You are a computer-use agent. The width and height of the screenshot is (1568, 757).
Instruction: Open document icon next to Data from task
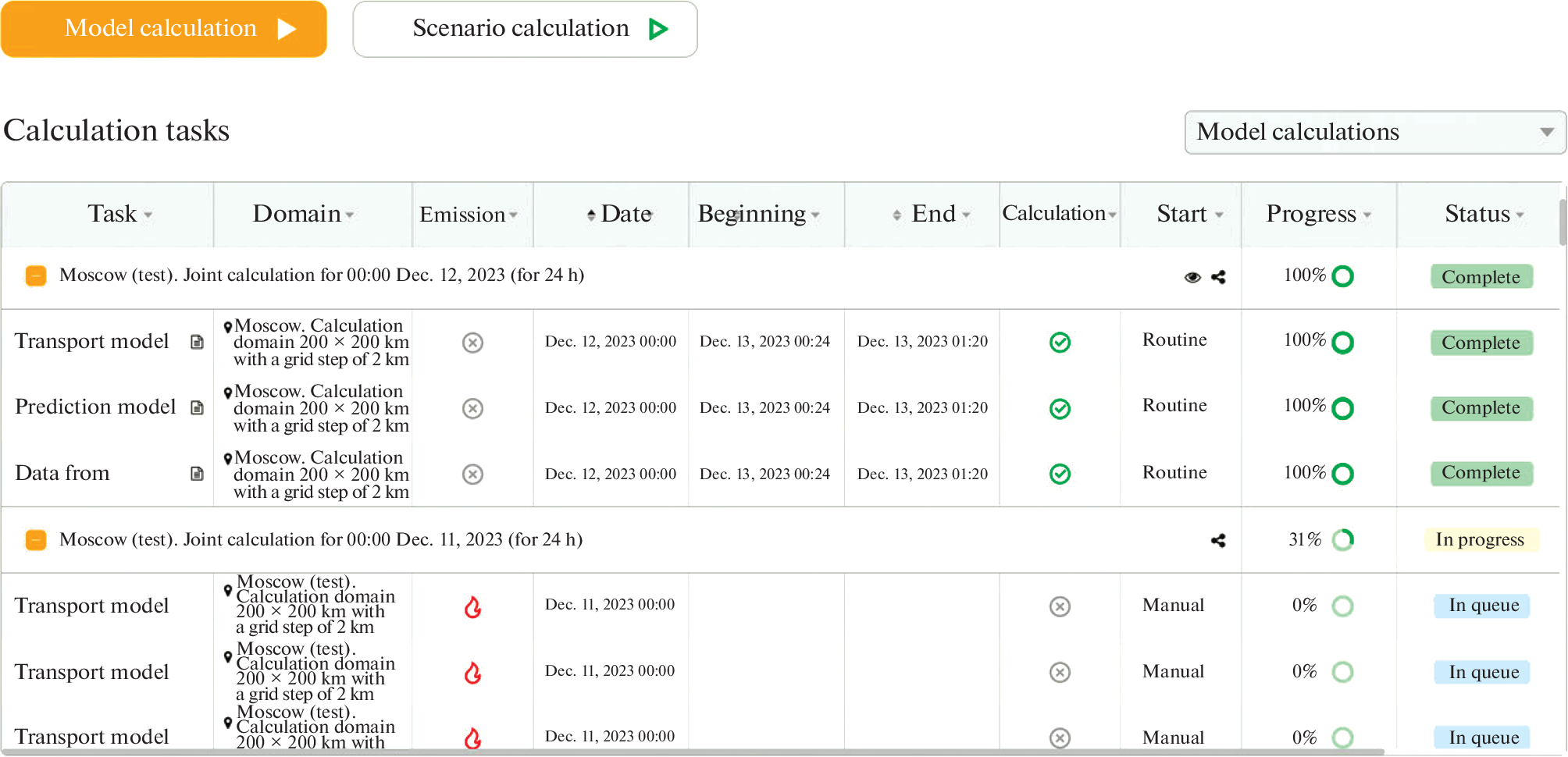click(197, 474)
